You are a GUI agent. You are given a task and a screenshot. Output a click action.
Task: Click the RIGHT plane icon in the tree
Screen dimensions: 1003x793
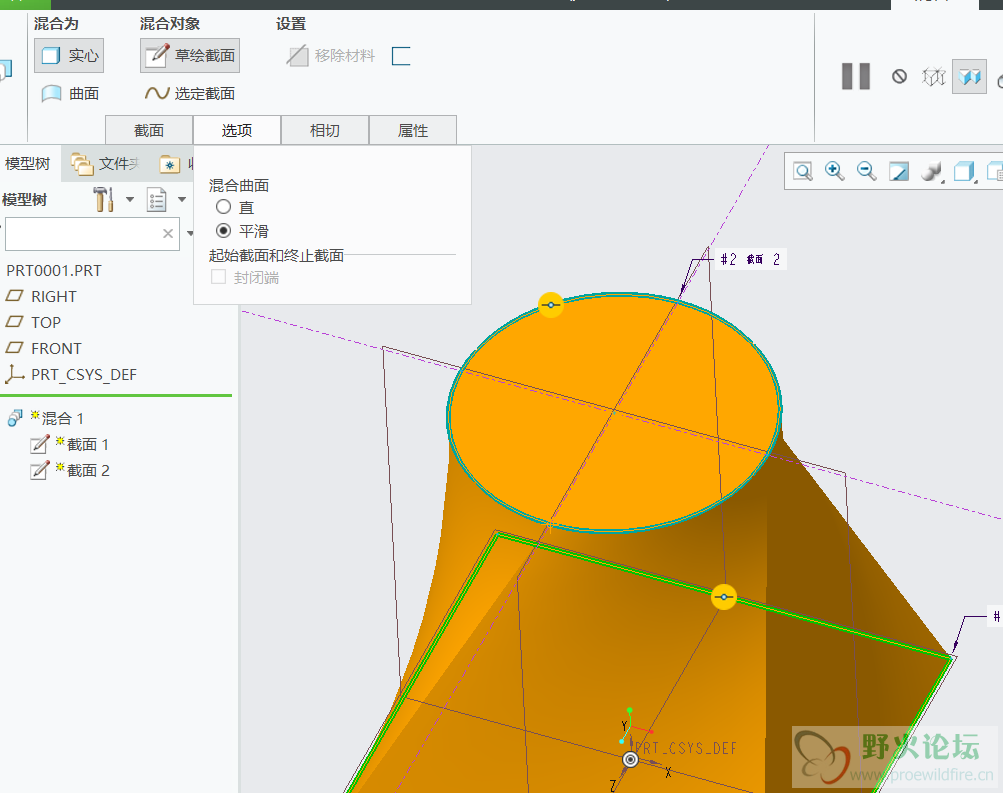[15, 296]
